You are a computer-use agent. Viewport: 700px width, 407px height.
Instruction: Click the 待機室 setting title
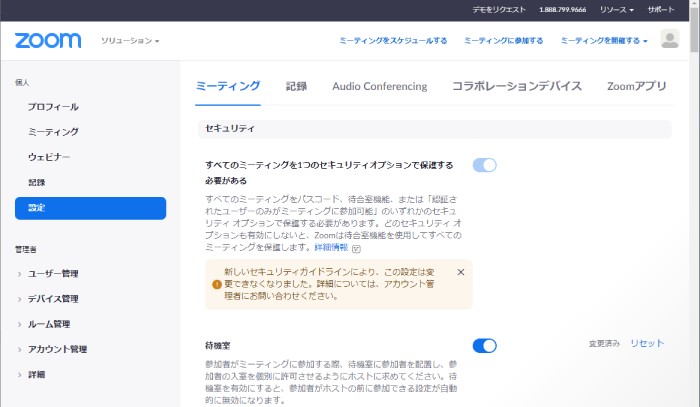pyautogui.click(x=218, y=345)
